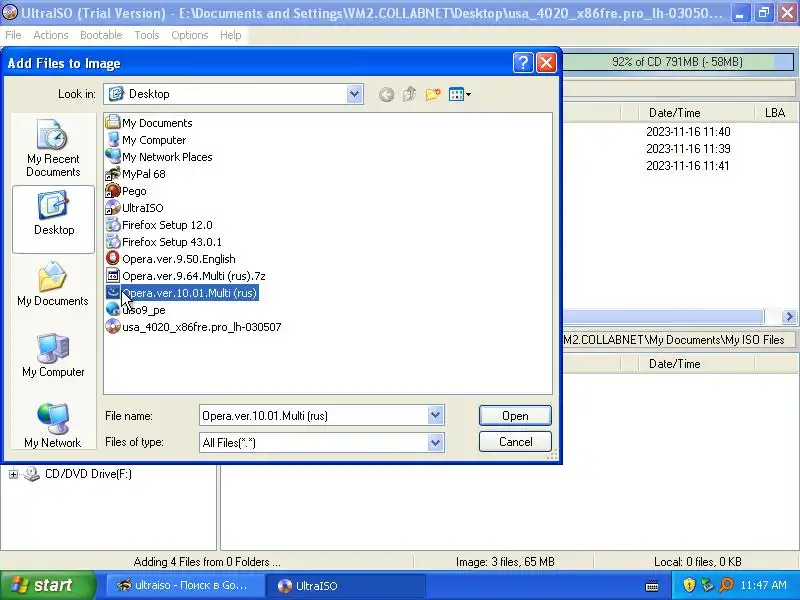Select MyPal 68 shortcut
The width and height of the screenshot is (800, 600).
(135, 174)
